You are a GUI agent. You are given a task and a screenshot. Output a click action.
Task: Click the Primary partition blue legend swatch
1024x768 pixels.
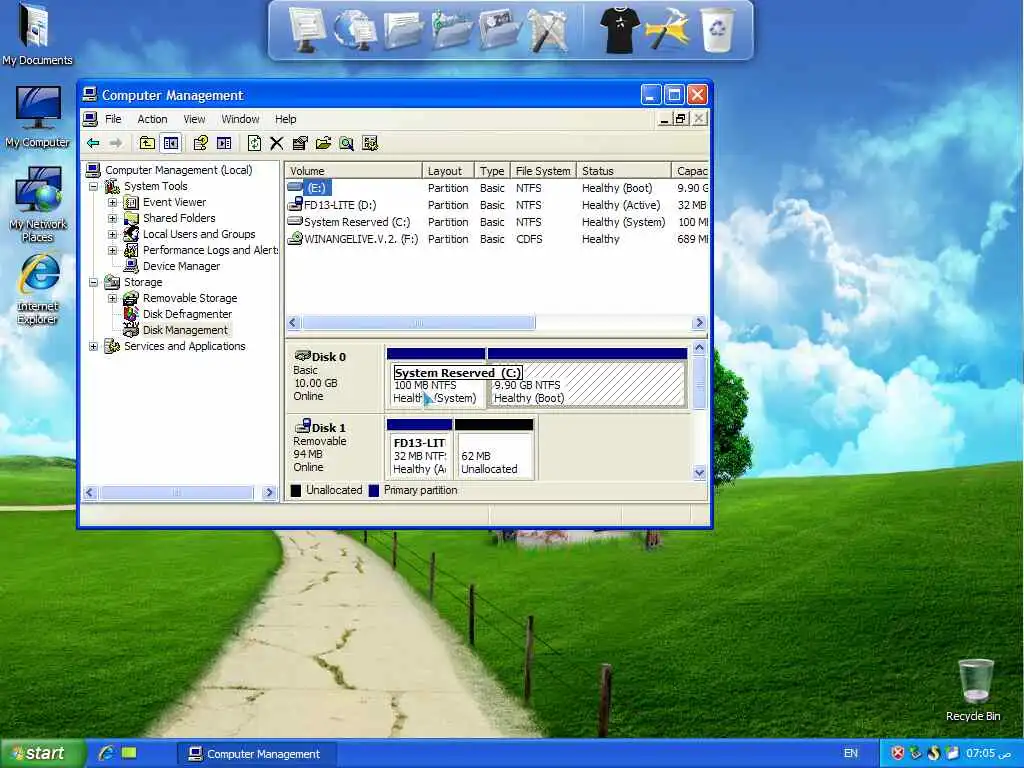pos(374,490)
